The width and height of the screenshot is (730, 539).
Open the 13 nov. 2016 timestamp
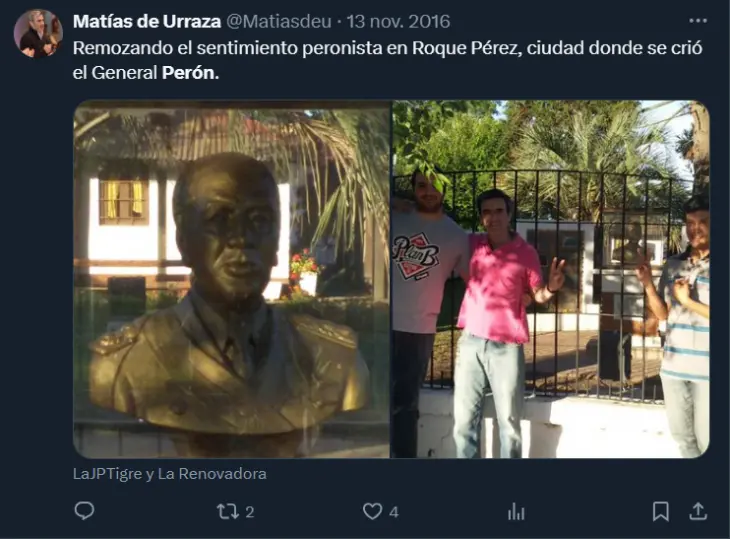tap(398, 21)
